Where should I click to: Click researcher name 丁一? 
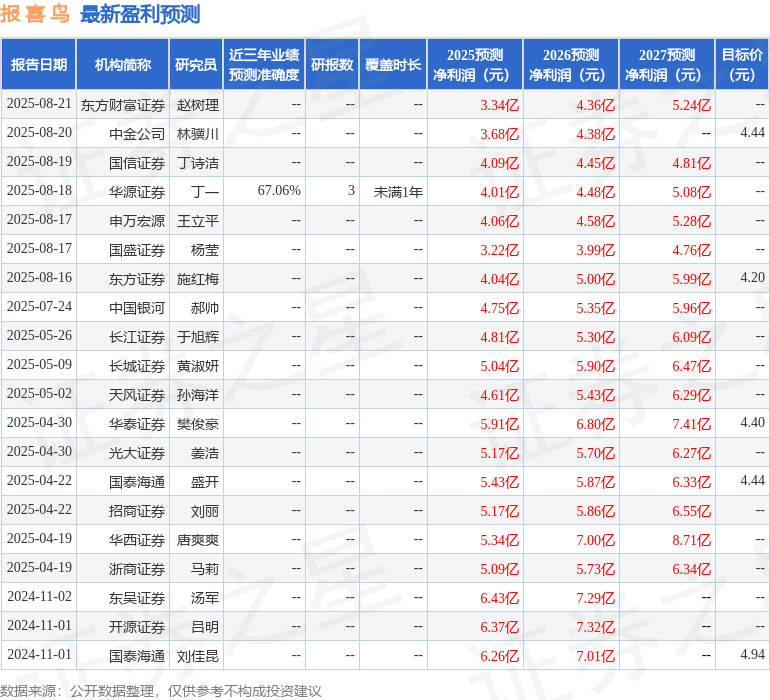[x=205, y=191]
